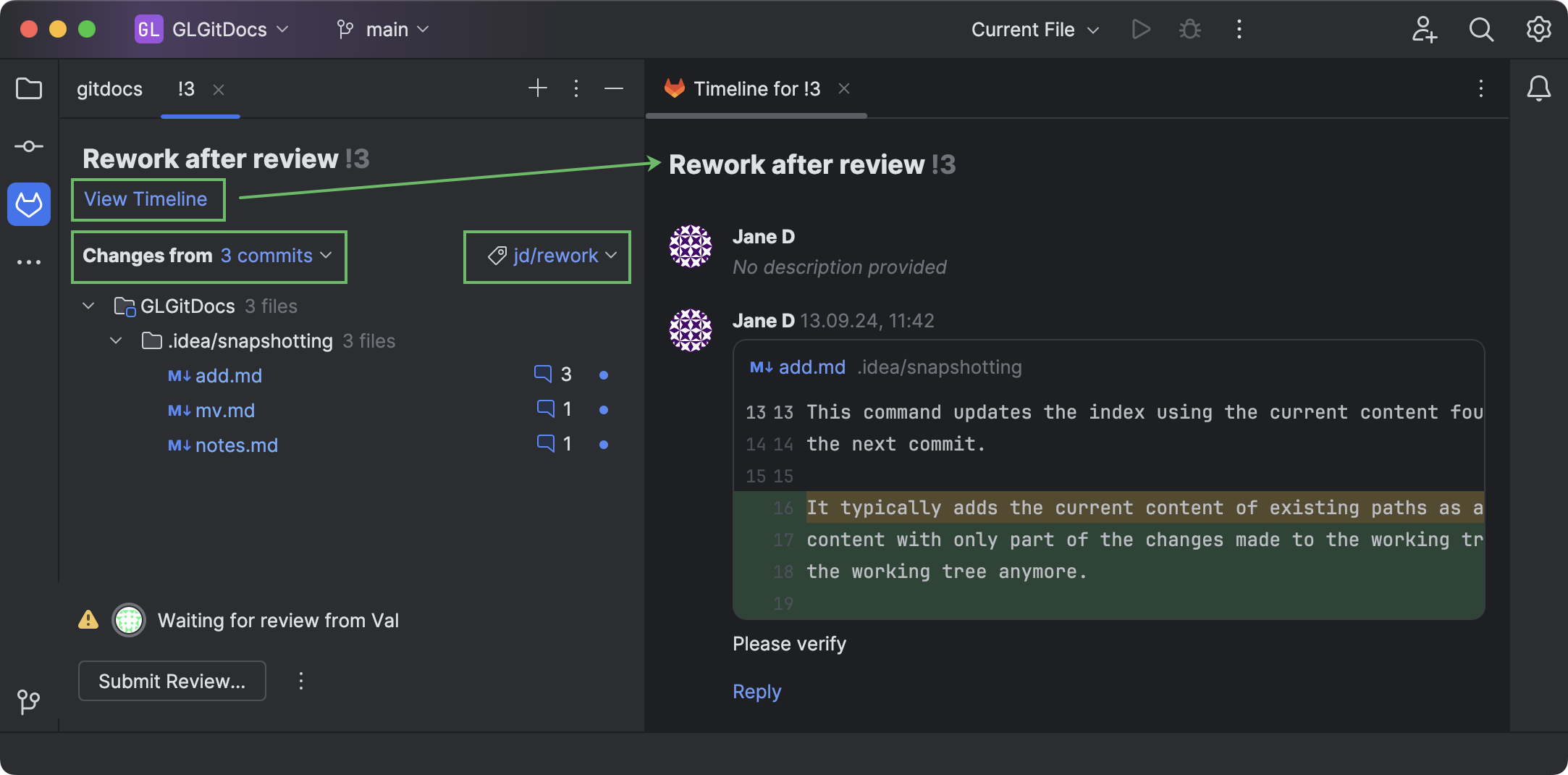
Task: Run the project with the play icon
Action: click(1141, 30)
